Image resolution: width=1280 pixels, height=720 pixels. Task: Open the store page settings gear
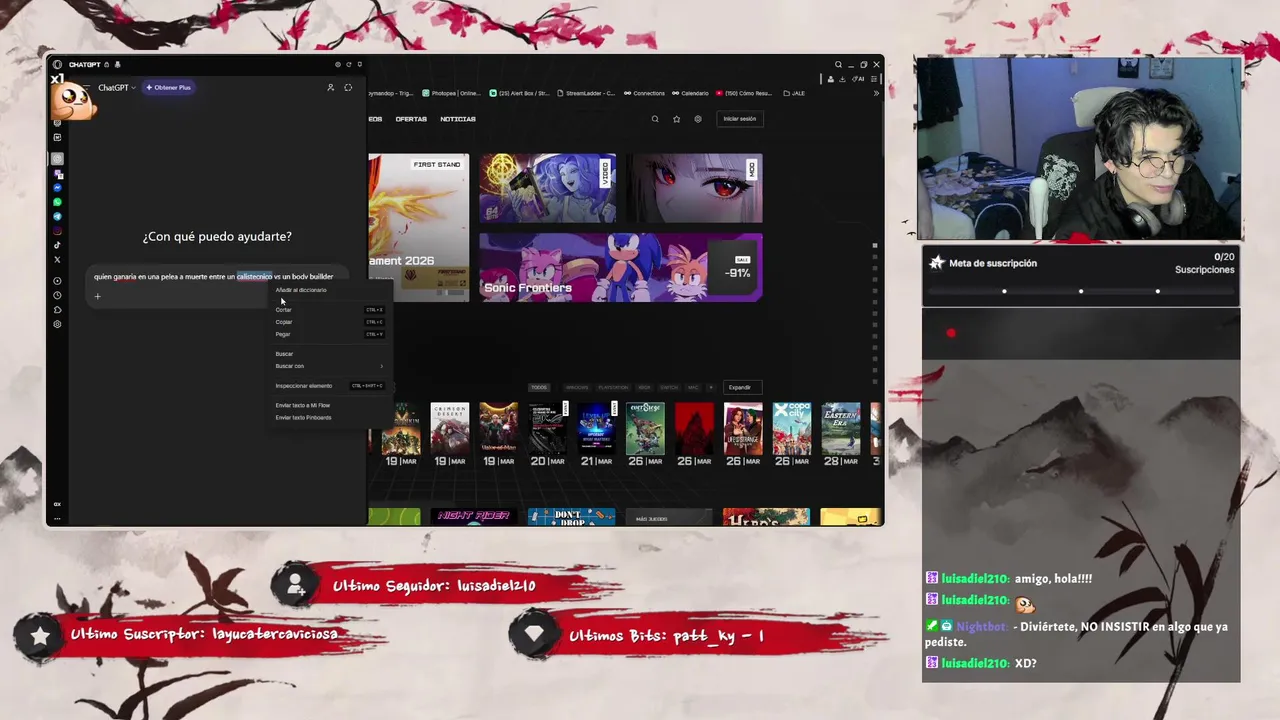[698, 119]
